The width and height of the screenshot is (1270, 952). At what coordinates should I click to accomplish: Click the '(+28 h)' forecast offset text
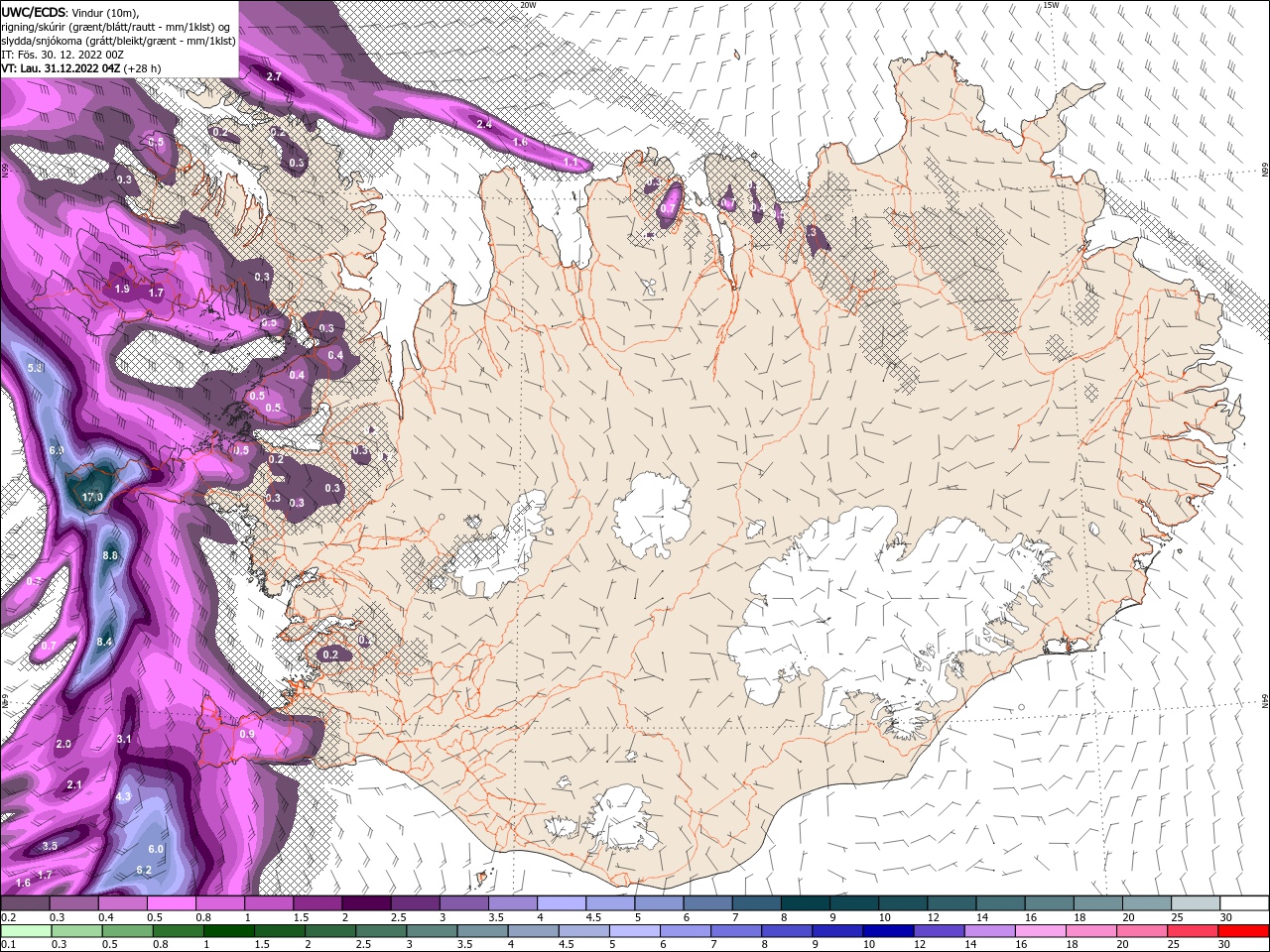click(x=144, y=68)
